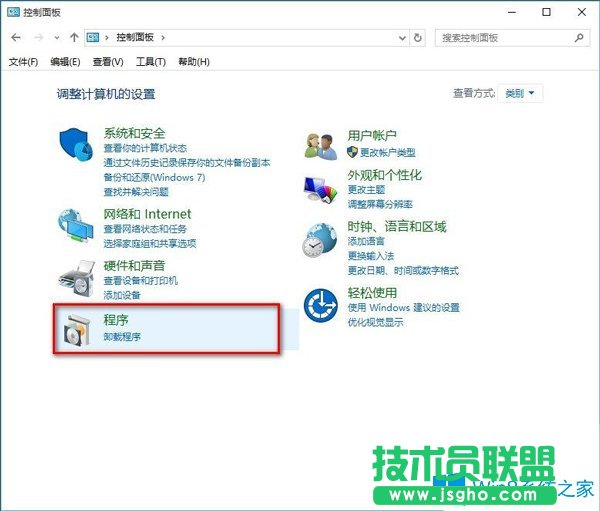The height and width of the screenshot is (511, 600).
Task: Focus the 搜索控制面板 search field
Action: tap(505, 37)
